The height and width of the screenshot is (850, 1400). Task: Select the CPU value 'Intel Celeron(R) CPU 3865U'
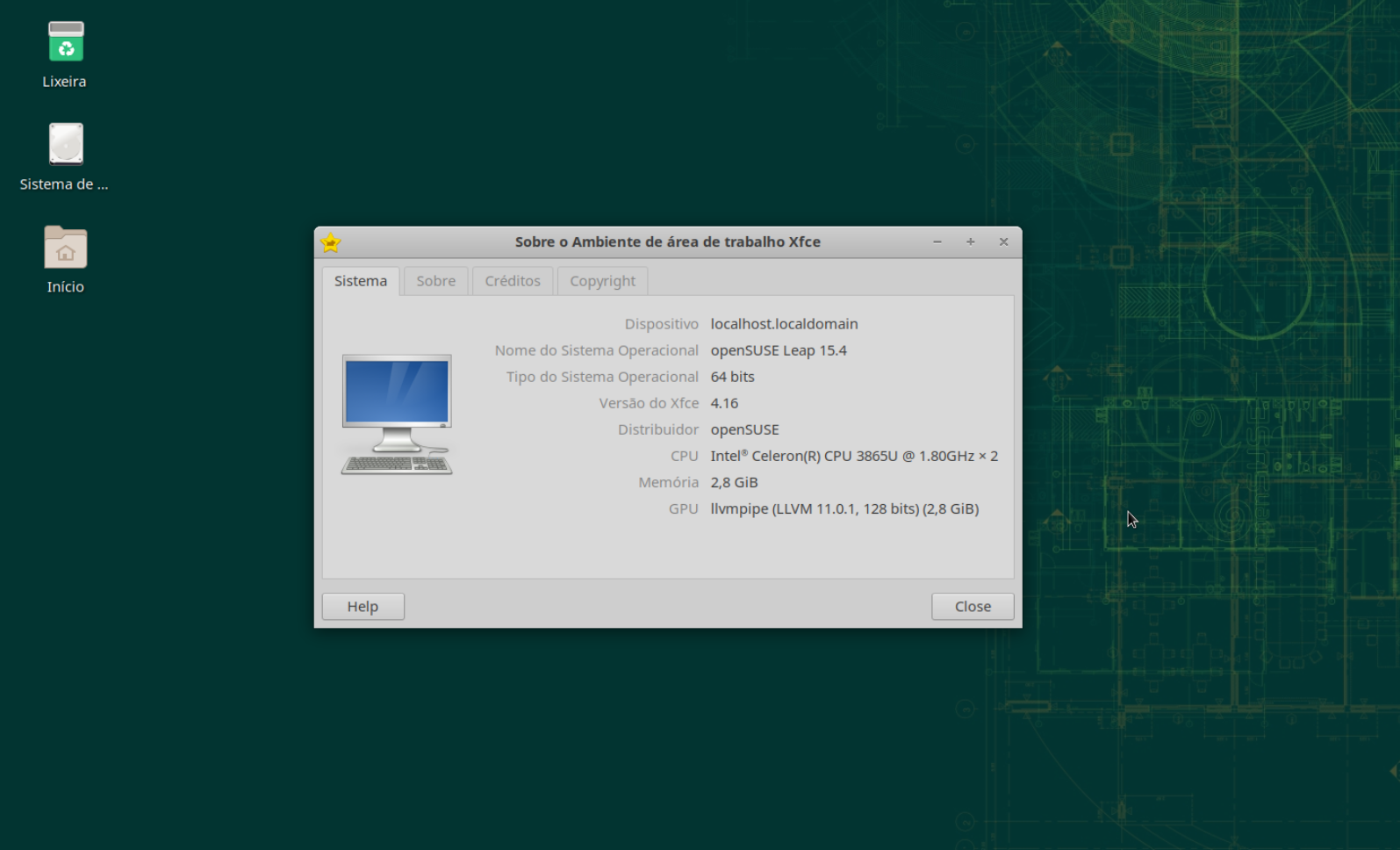[x=854, y=456]
